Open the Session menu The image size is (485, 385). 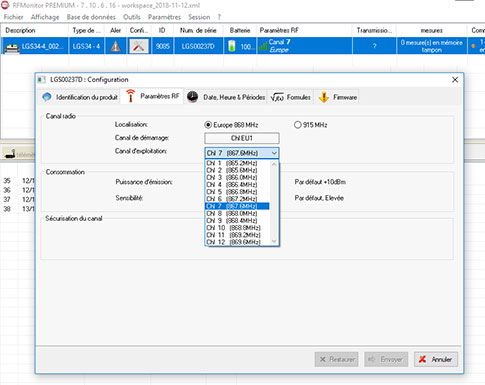[199, 17]
